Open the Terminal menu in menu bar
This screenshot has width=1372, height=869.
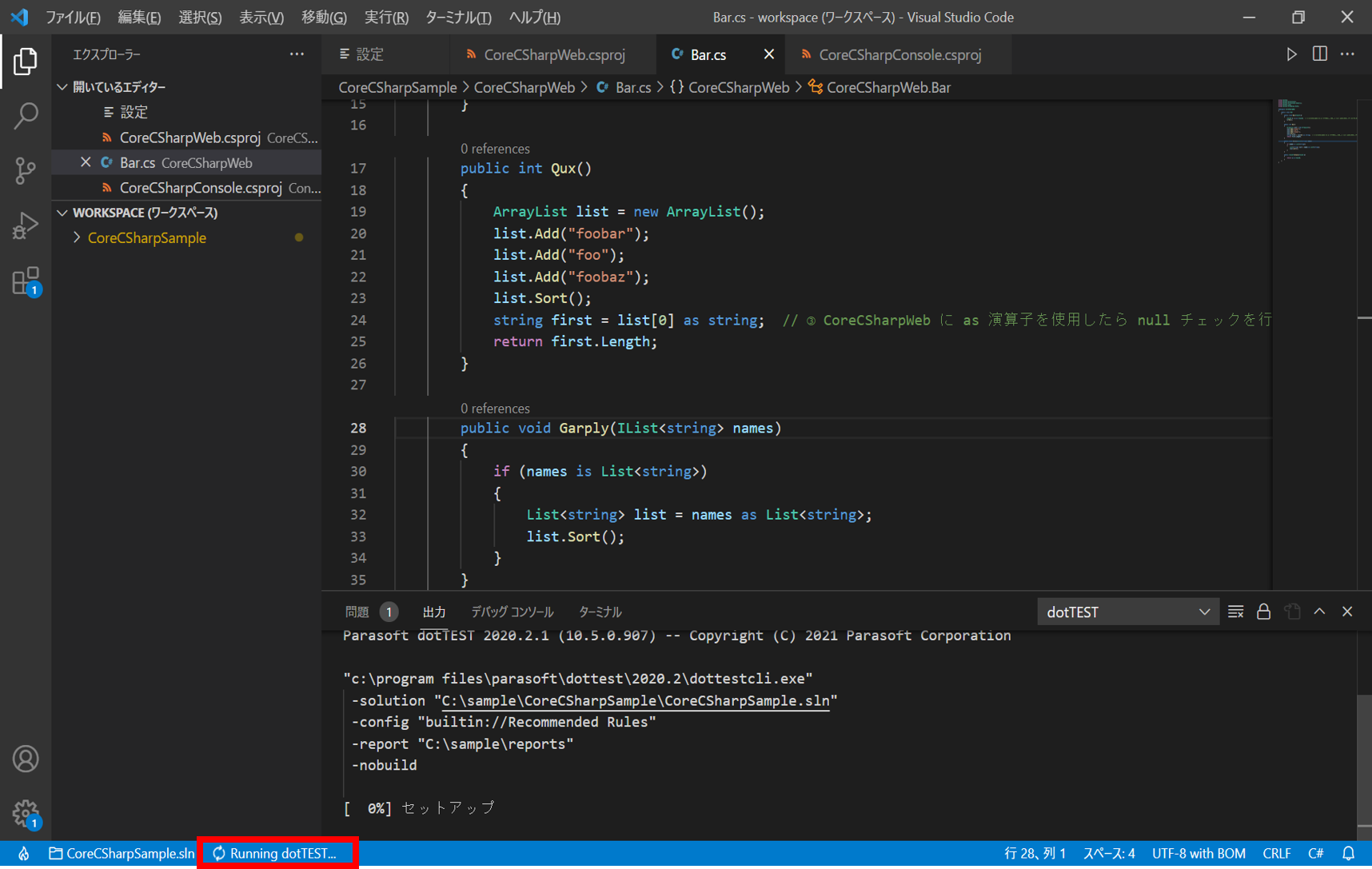(x=458, y=17)
